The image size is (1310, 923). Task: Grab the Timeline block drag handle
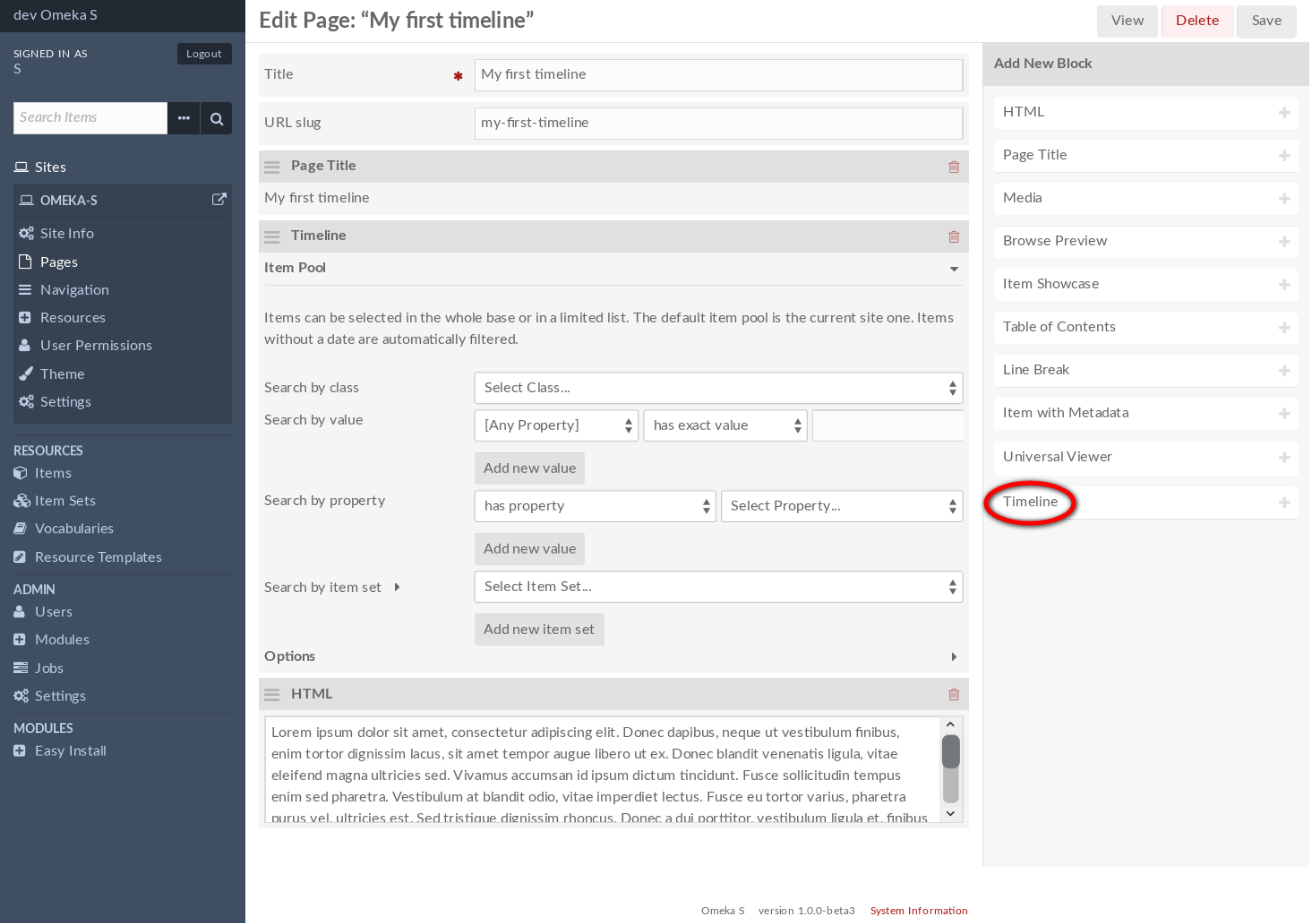[x=272, y=237]
